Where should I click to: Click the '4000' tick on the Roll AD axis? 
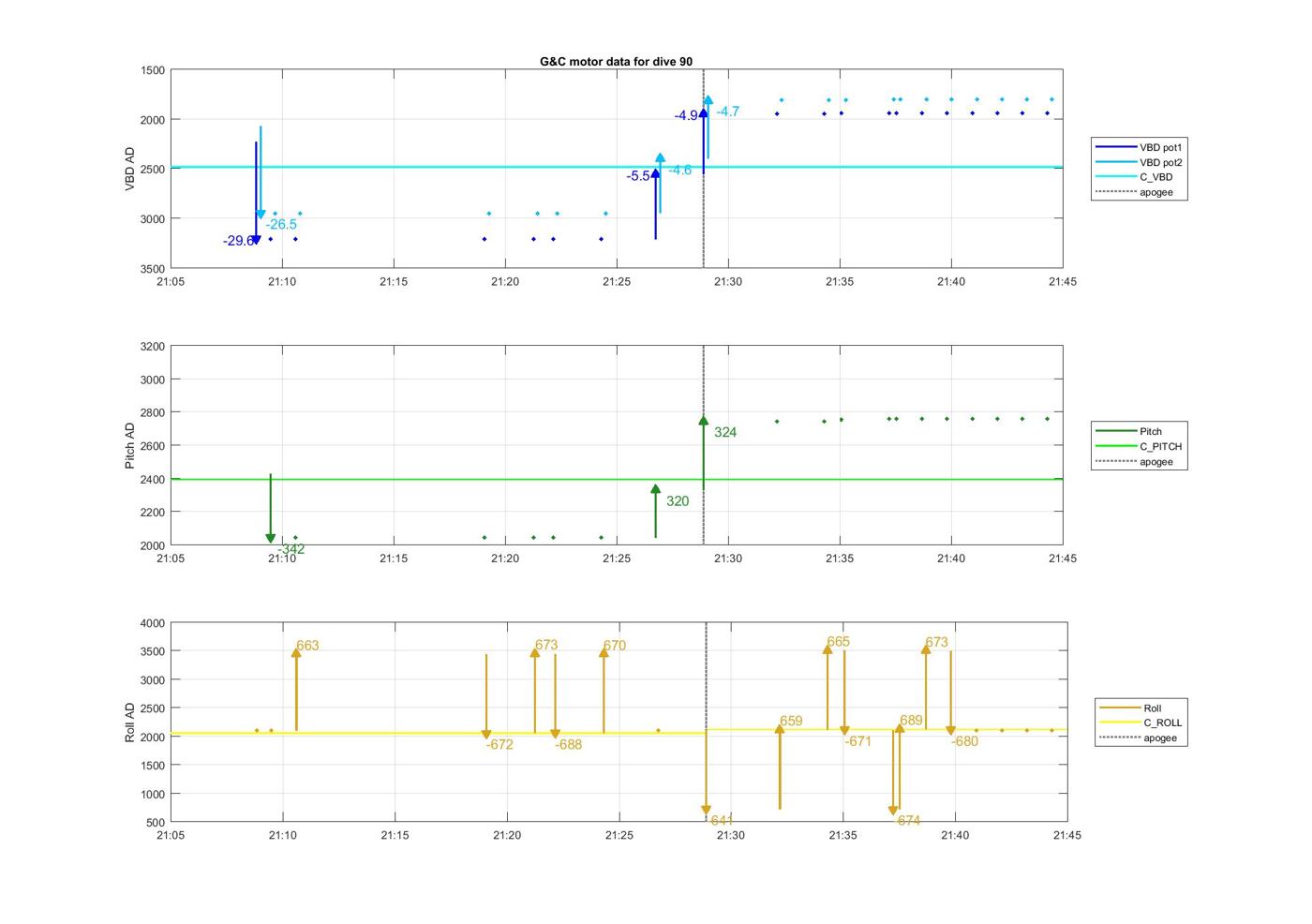(x=152, y=623)
